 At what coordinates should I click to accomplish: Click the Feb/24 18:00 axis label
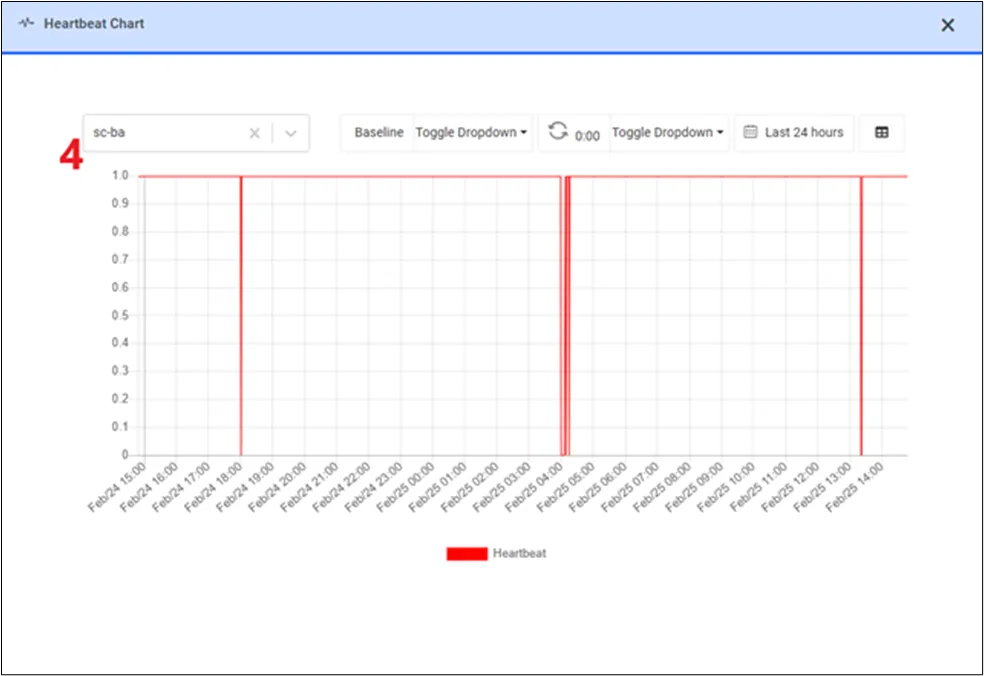[213, 488]
